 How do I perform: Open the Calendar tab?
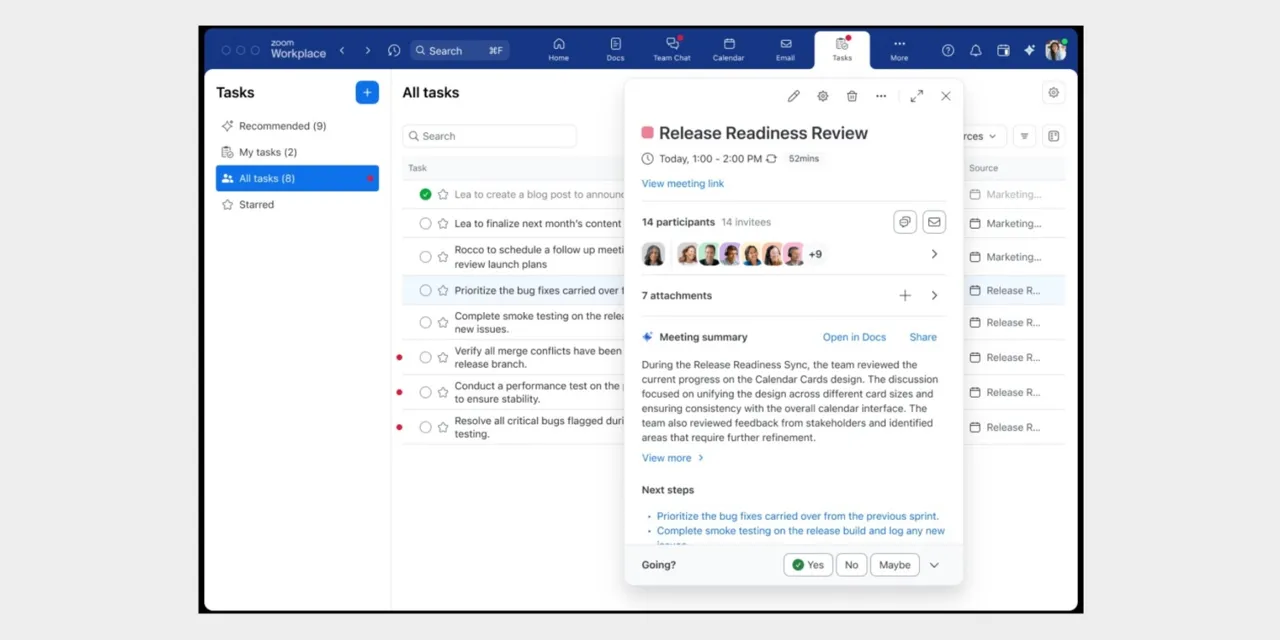(x=728, y=50)
